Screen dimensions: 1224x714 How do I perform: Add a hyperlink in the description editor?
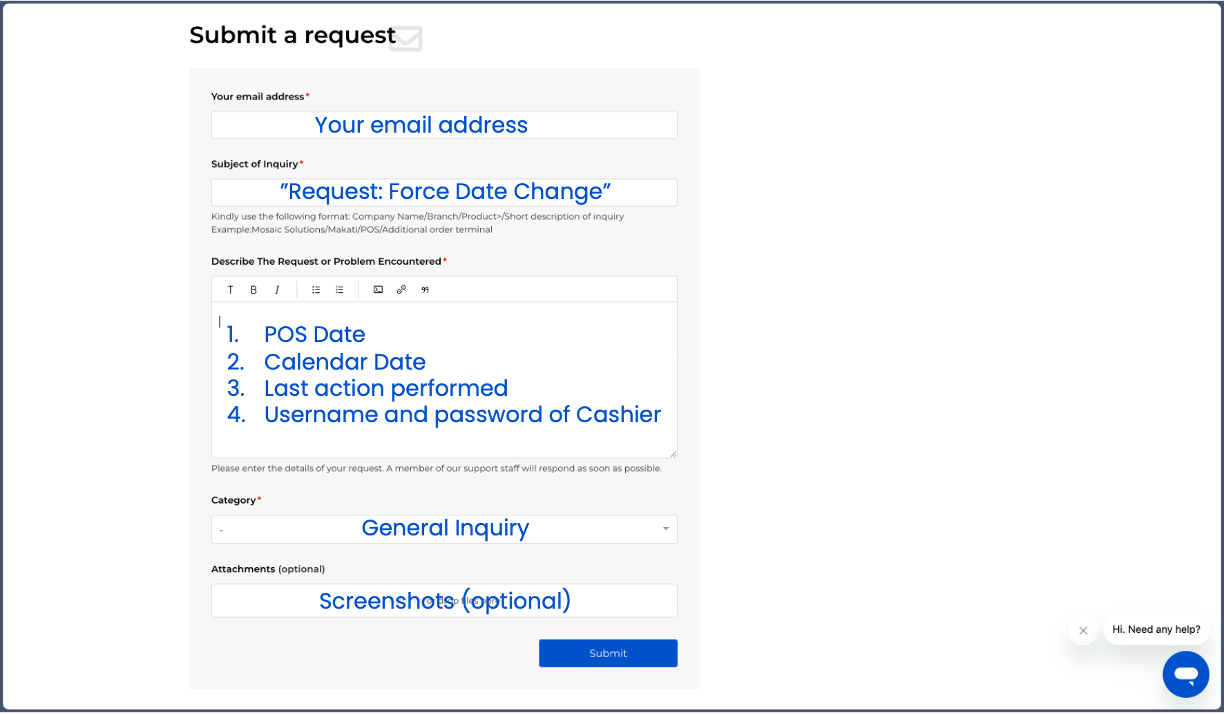click(x=401, y=290)
